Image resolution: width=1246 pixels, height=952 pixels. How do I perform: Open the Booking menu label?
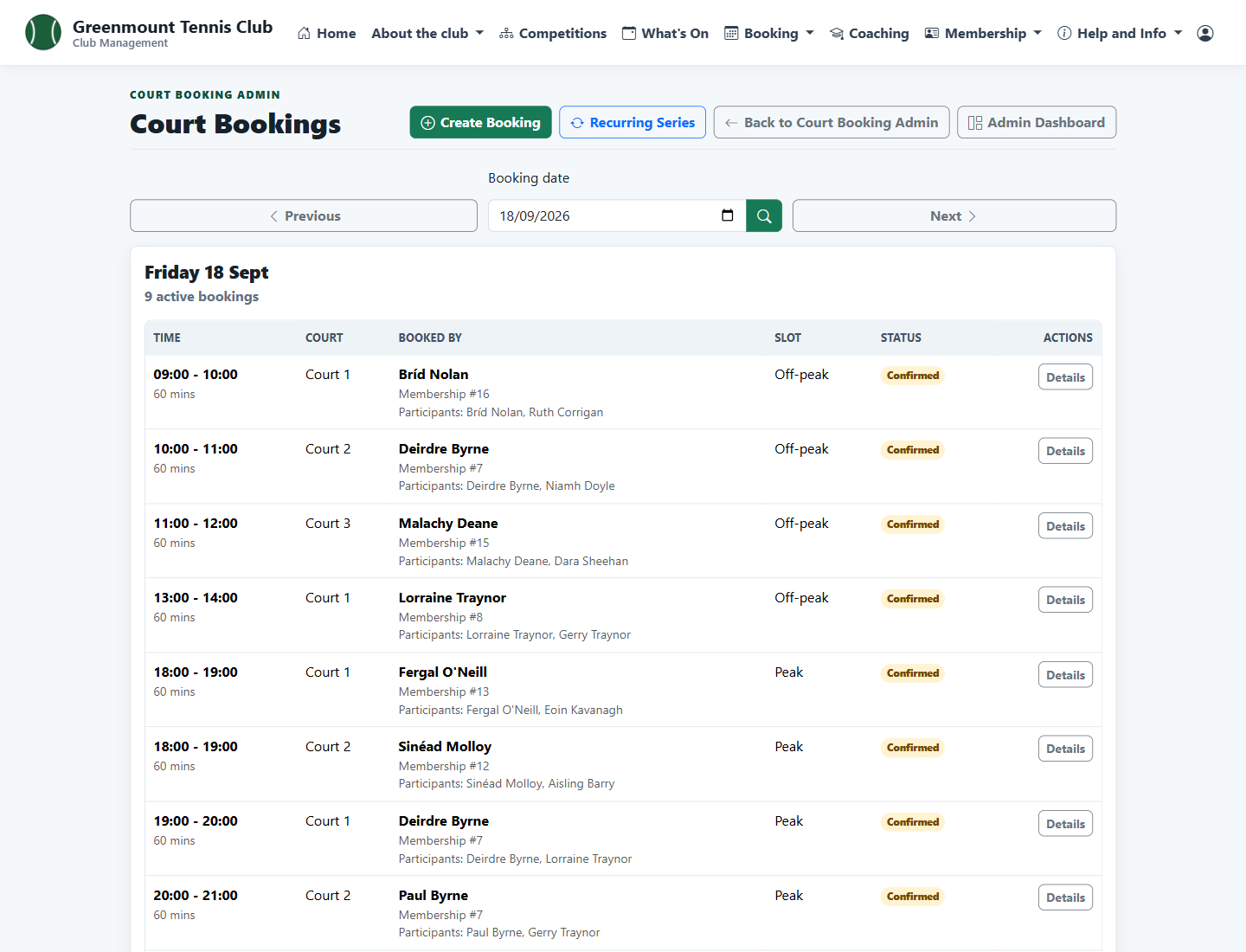pos(771,33)
